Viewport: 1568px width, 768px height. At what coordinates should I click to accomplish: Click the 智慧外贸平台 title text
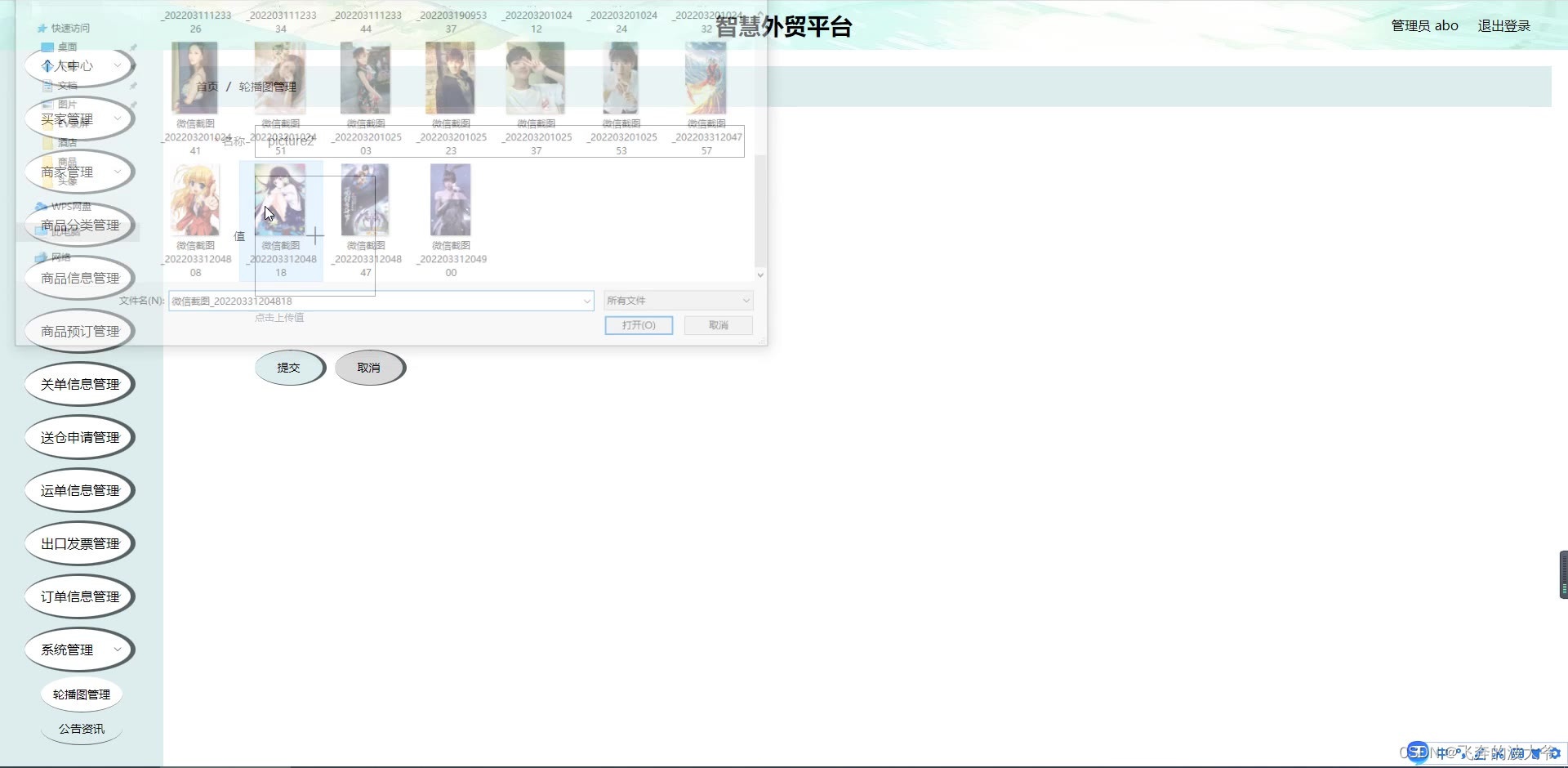pos(784,27)
